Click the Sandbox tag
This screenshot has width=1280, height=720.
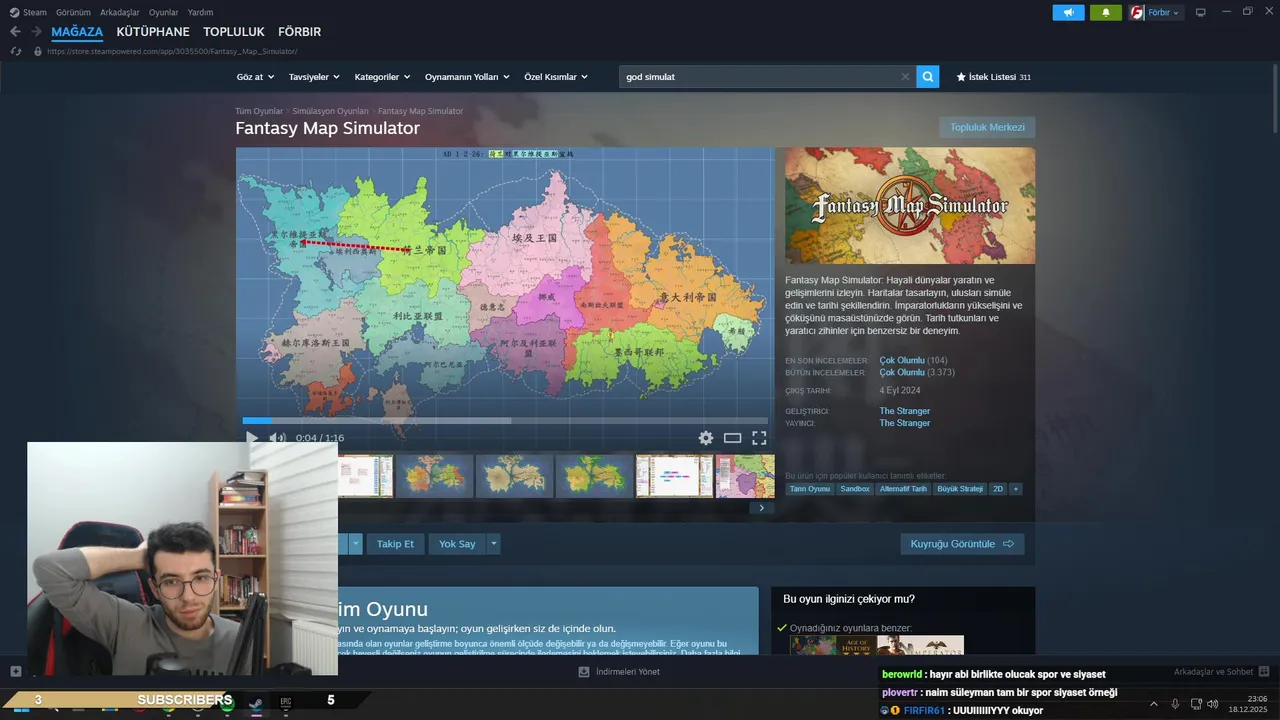coord(855,489)
